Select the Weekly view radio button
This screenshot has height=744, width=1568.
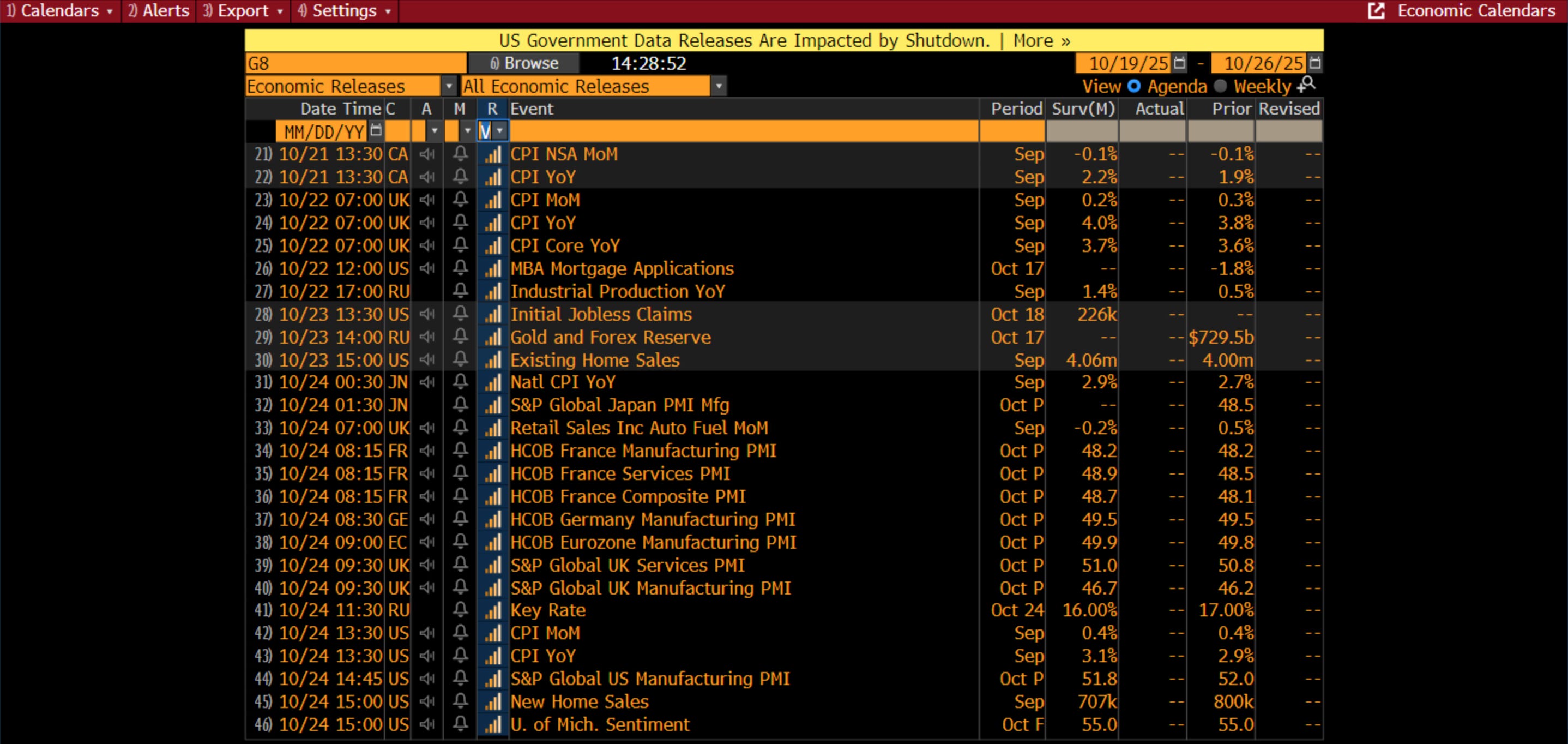[x=1220, y=87]
